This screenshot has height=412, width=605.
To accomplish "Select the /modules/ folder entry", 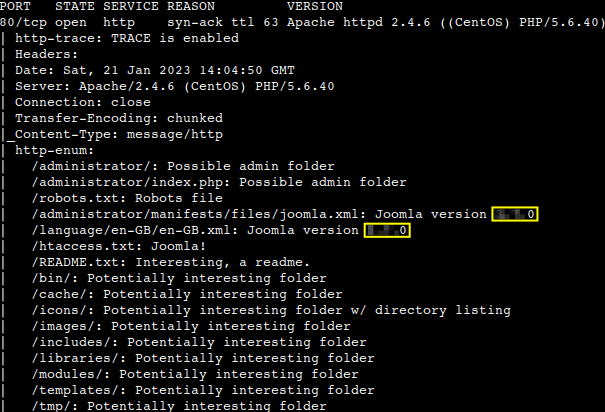I will tap(195, 374).
